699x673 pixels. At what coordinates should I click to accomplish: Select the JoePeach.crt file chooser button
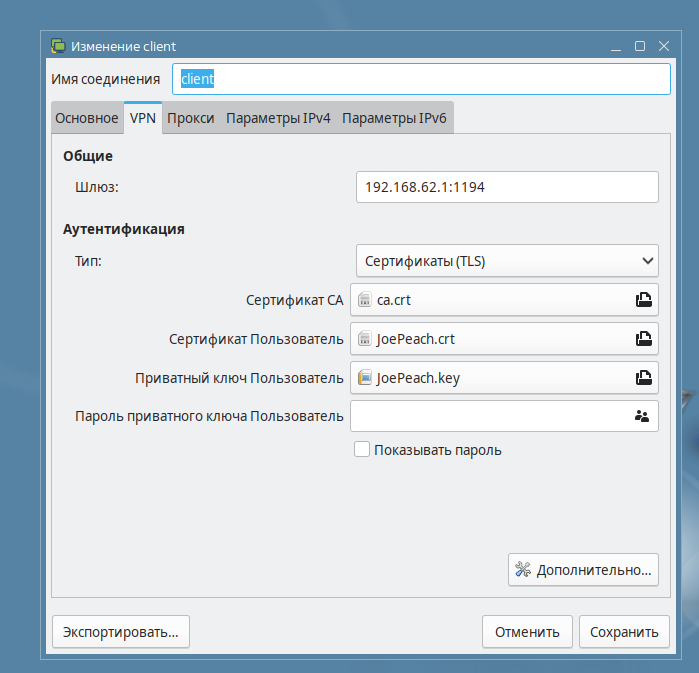(x=504, y=339)
